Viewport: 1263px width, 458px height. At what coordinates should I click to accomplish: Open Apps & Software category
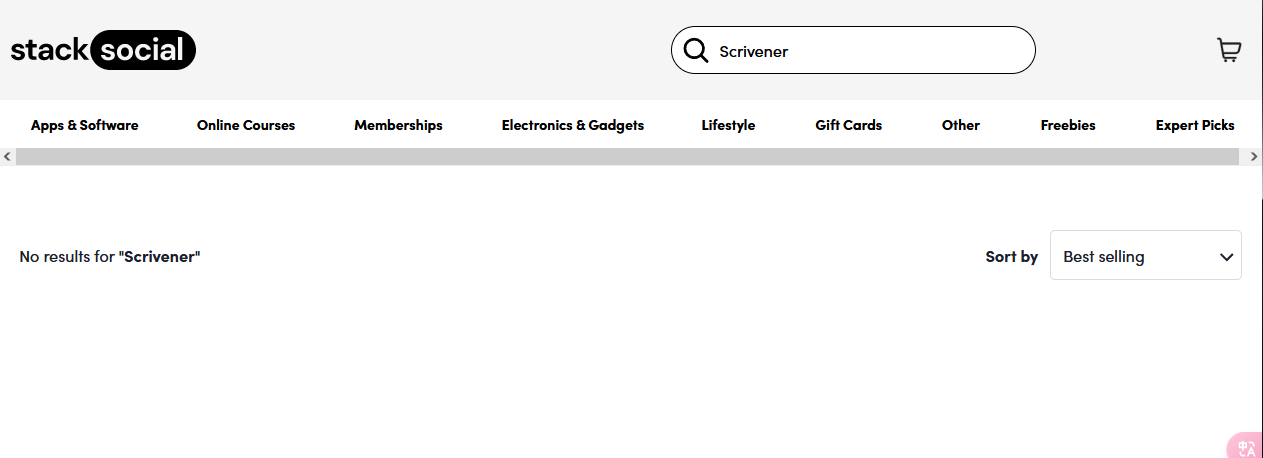[85, 125]
